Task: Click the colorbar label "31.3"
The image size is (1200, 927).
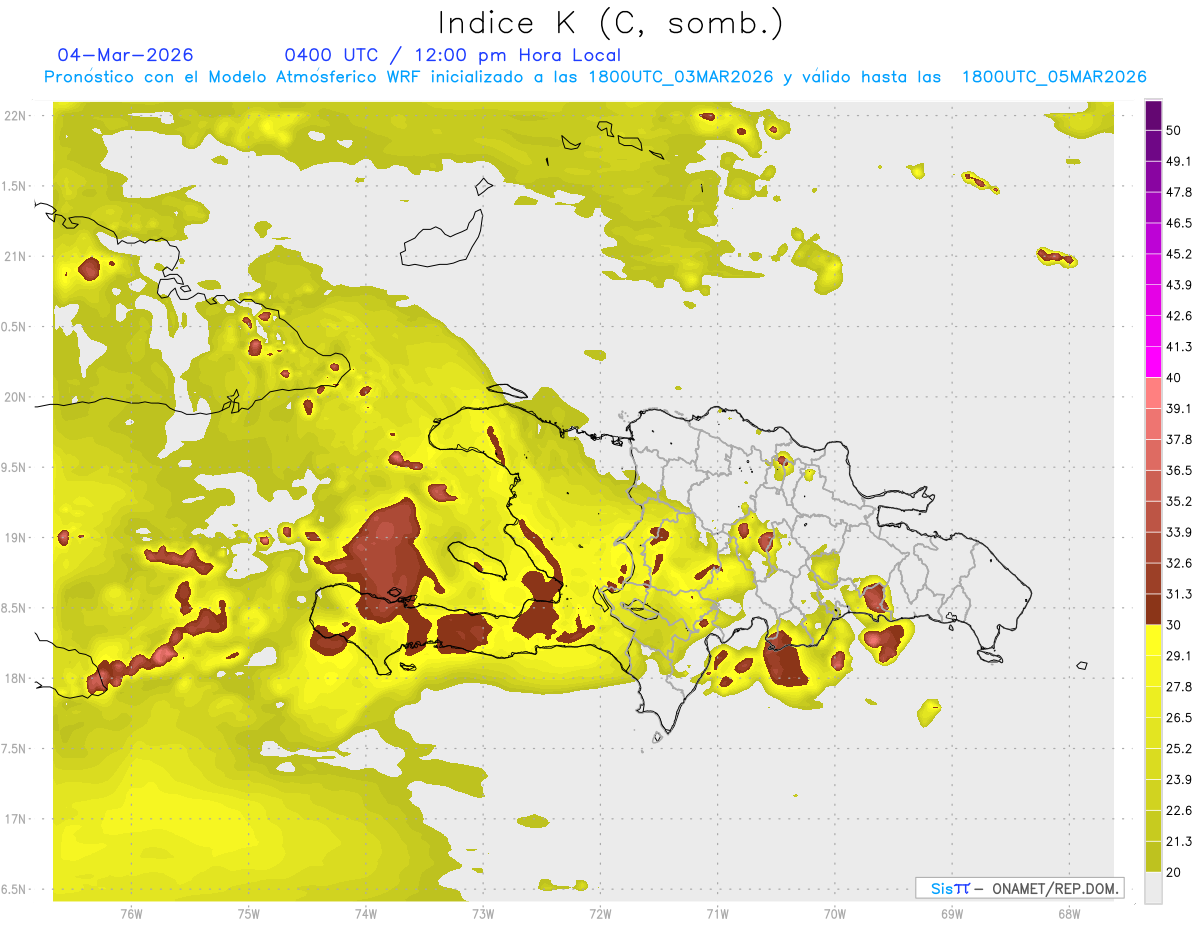Action: [x=1179, y=594]
